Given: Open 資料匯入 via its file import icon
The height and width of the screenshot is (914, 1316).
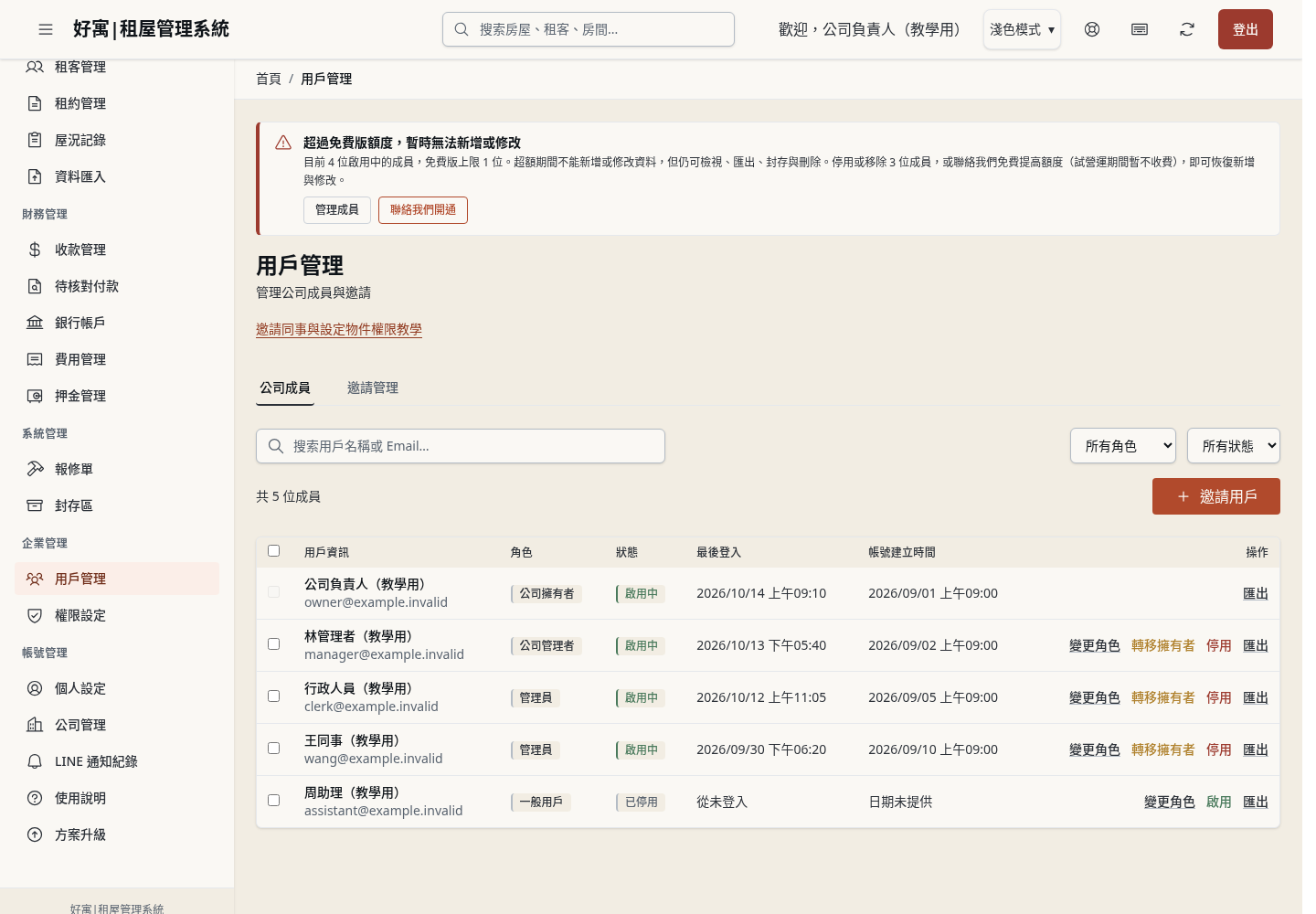Looking at the screenshot, I should click(35, 176).
